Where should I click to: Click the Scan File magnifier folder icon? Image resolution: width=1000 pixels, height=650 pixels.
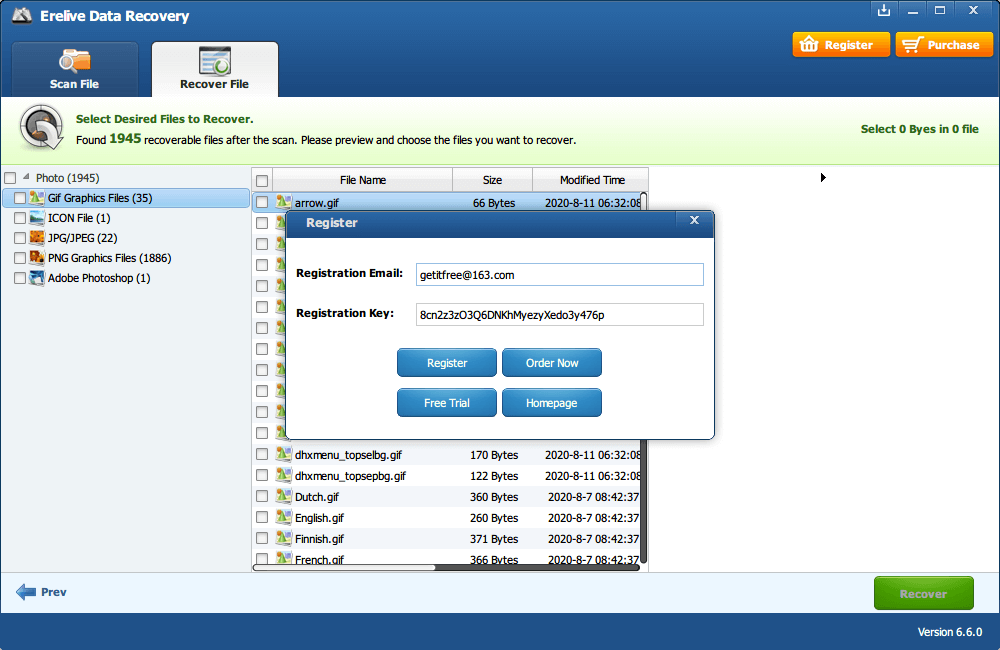[75, 61]
